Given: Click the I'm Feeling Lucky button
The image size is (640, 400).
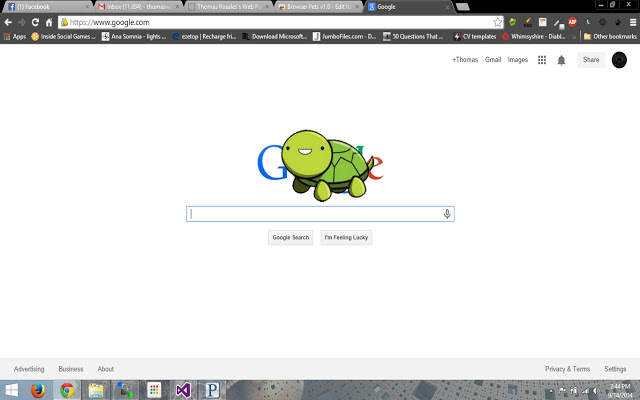Looking at the screenshot, I should (x=346, y=238).
